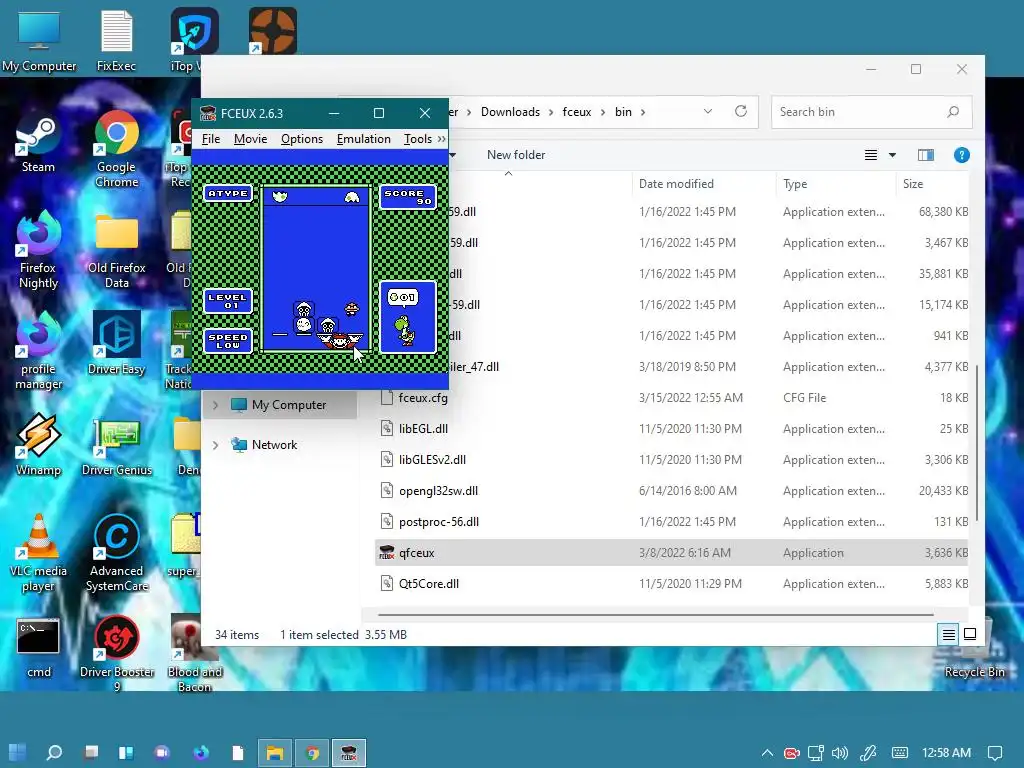
Task: Open taskbar search magnifier
Action: coord(54,752)
